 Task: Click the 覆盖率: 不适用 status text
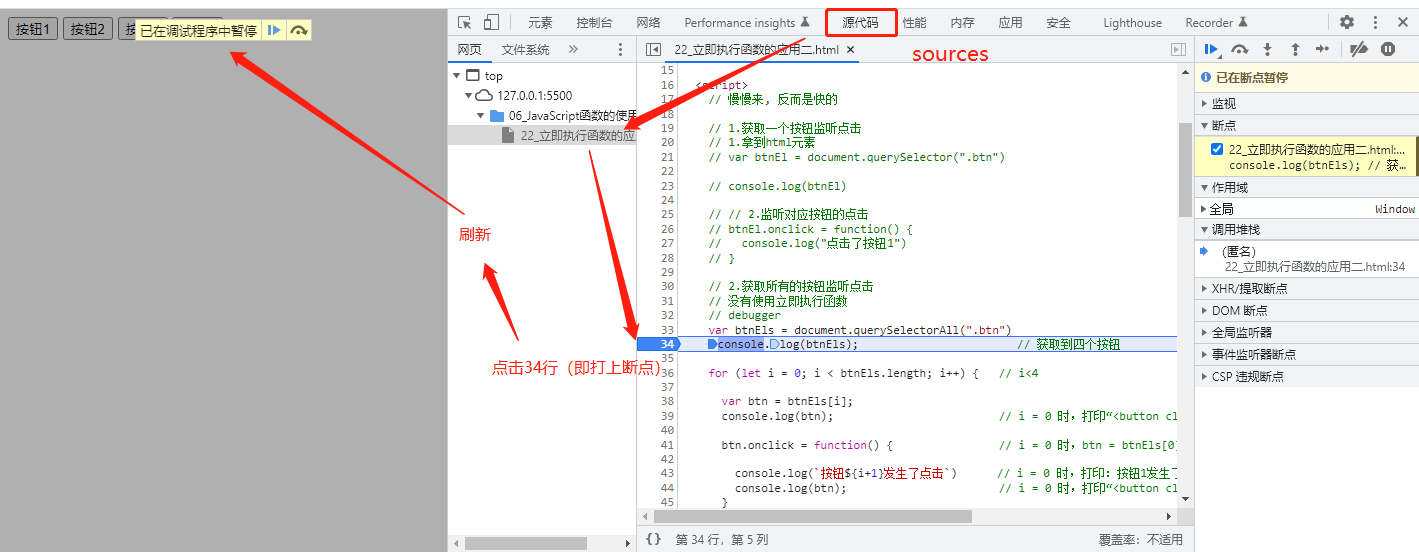(1140, 539)
